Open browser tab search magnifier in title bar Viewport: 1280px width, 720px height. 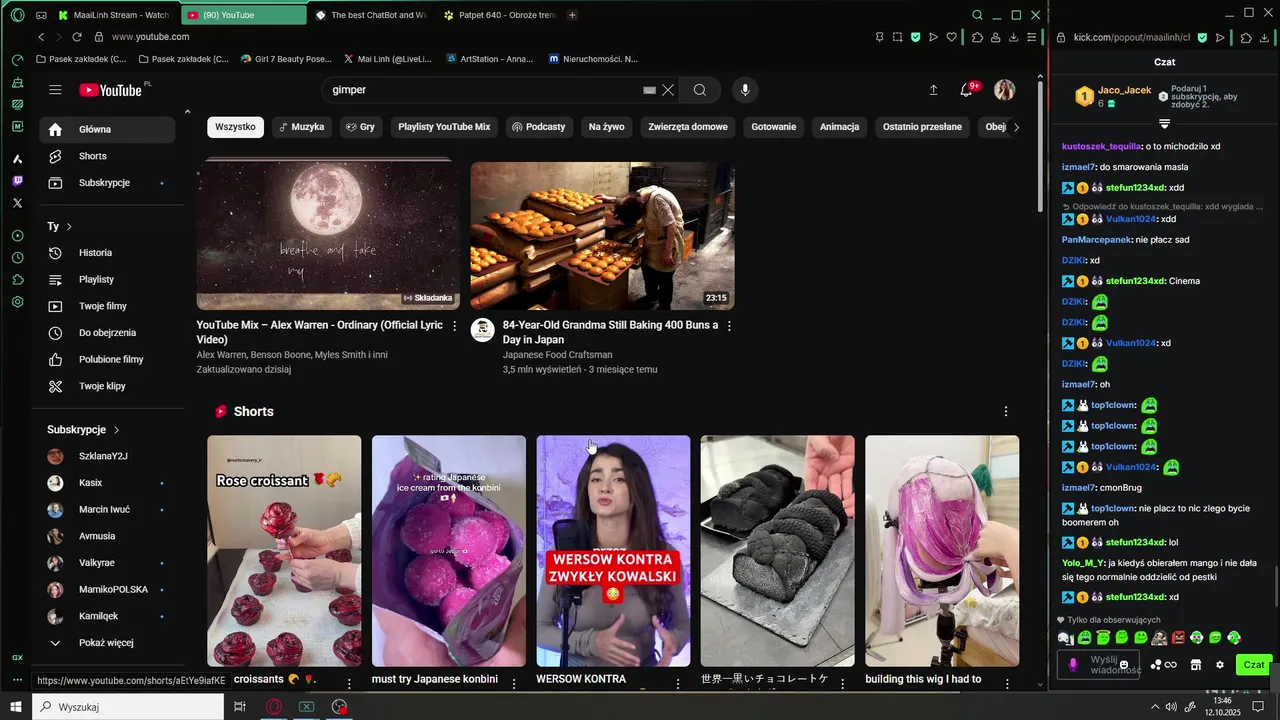point(977,15)
